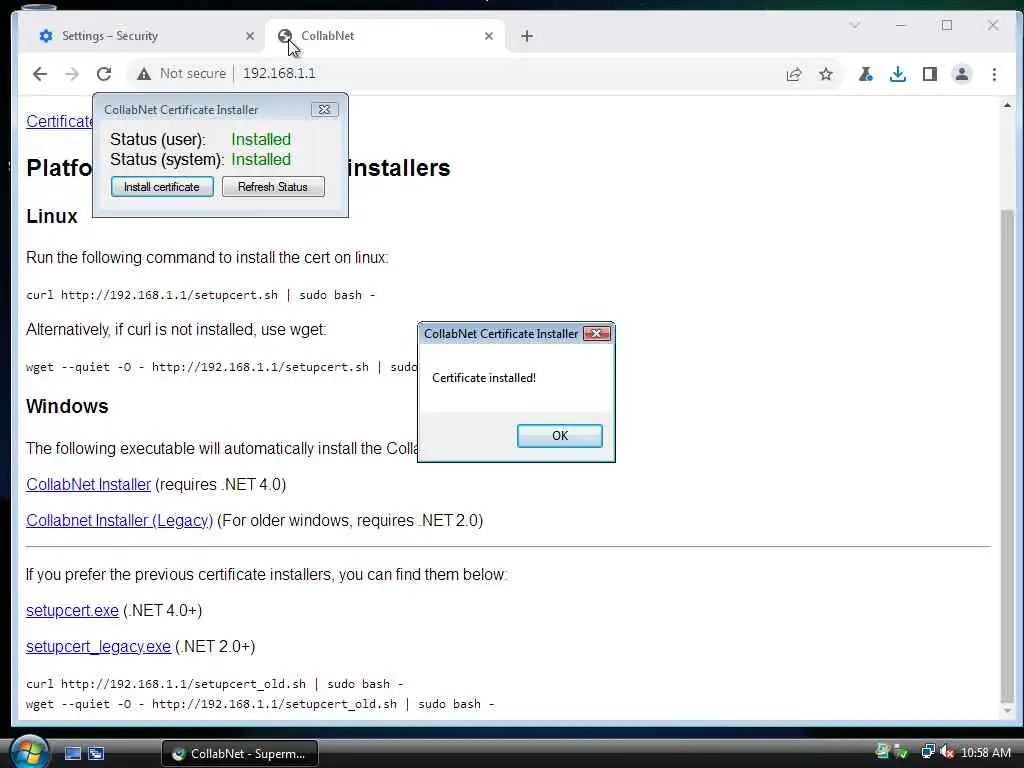The width and height of the screenshot is (1024, 768).
Task: Download the setupcert_legacy.exe link
Action: coord(98,647)
